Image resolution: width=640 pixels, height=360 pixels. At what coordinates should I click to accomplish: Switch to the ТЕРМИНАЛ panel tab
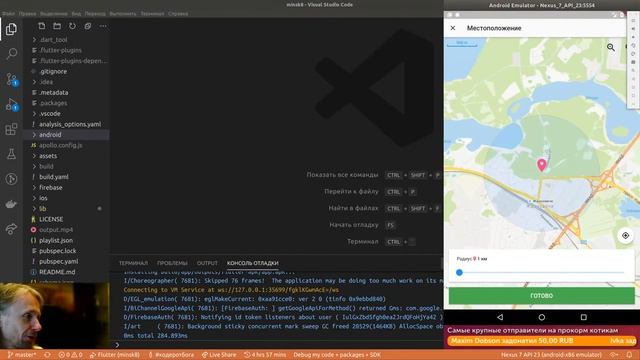point(133,263)
